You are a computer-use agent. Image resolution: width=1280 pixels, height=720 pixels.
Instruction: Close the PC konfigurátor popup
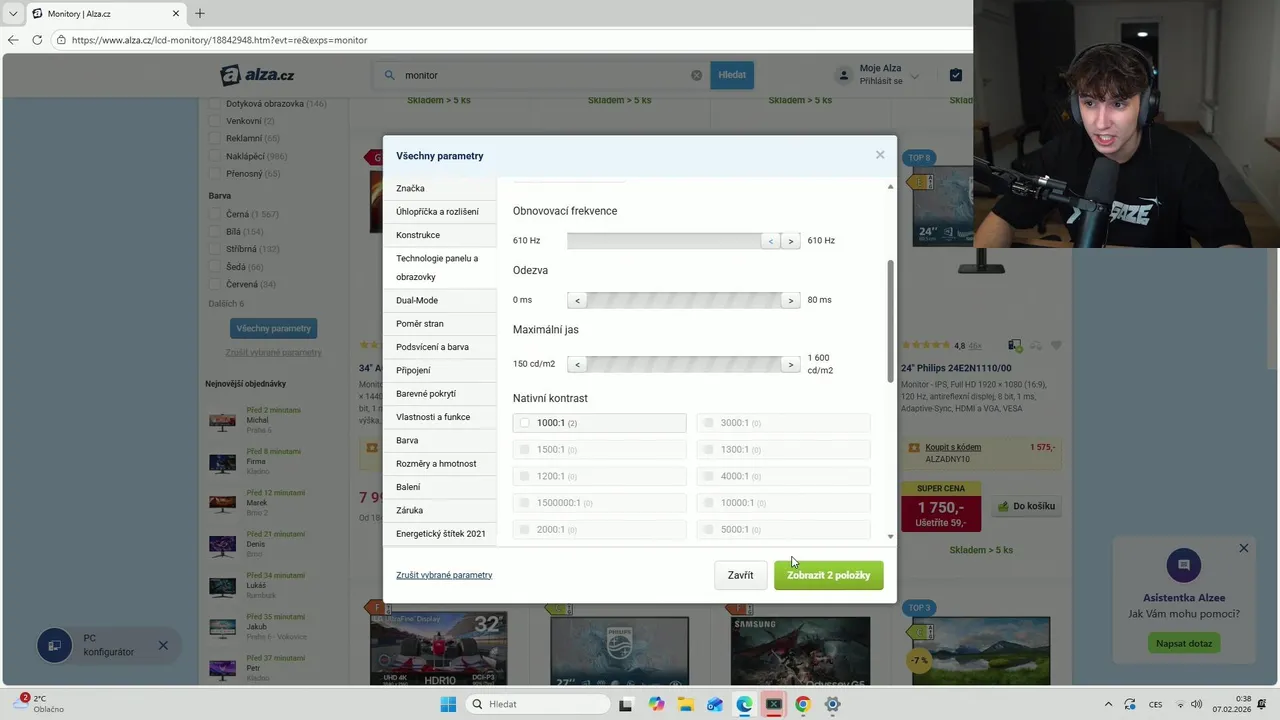tap(163, 645)
